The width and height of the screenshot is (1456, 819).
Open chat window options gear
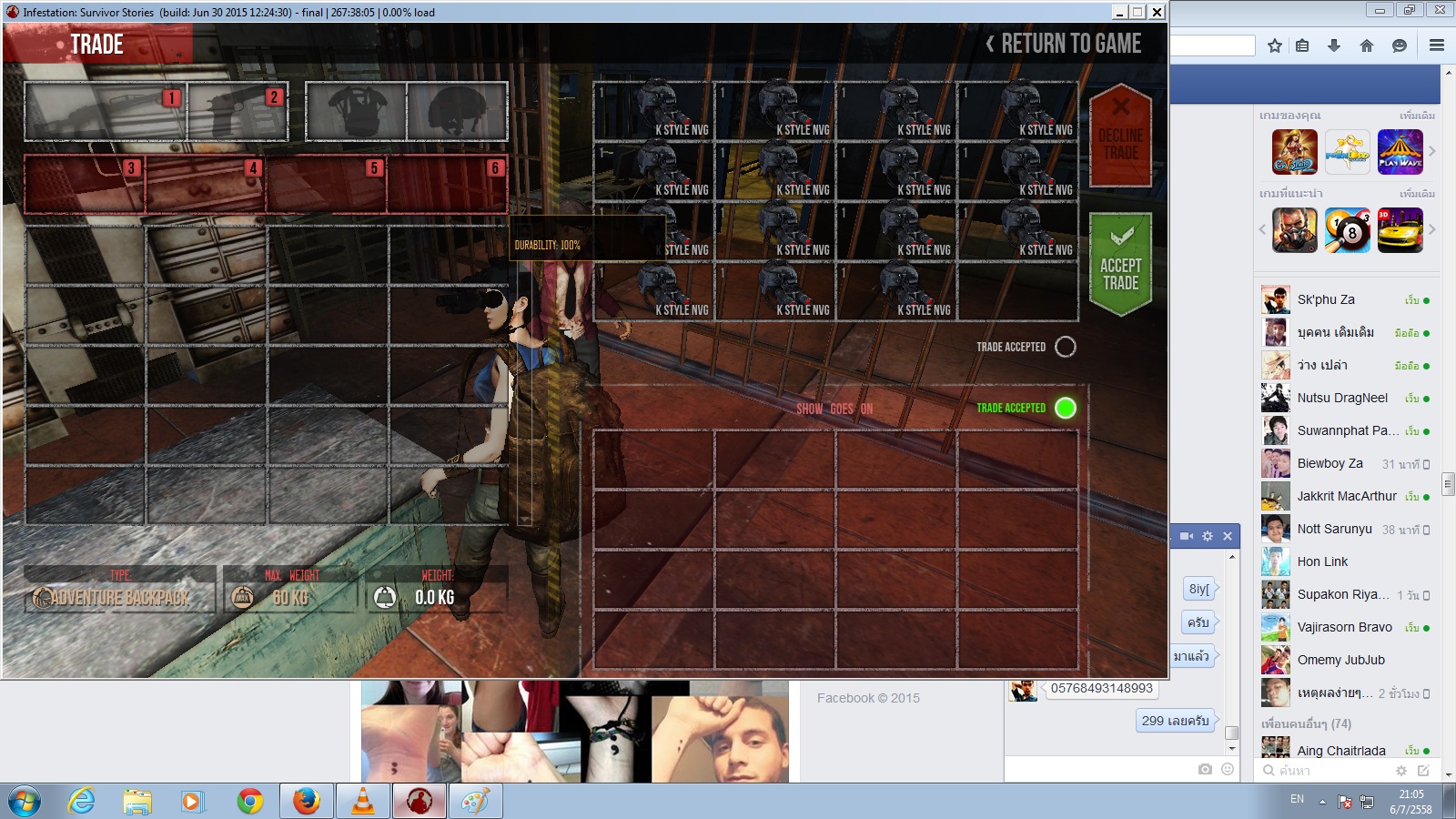(x=1208, y=536)
